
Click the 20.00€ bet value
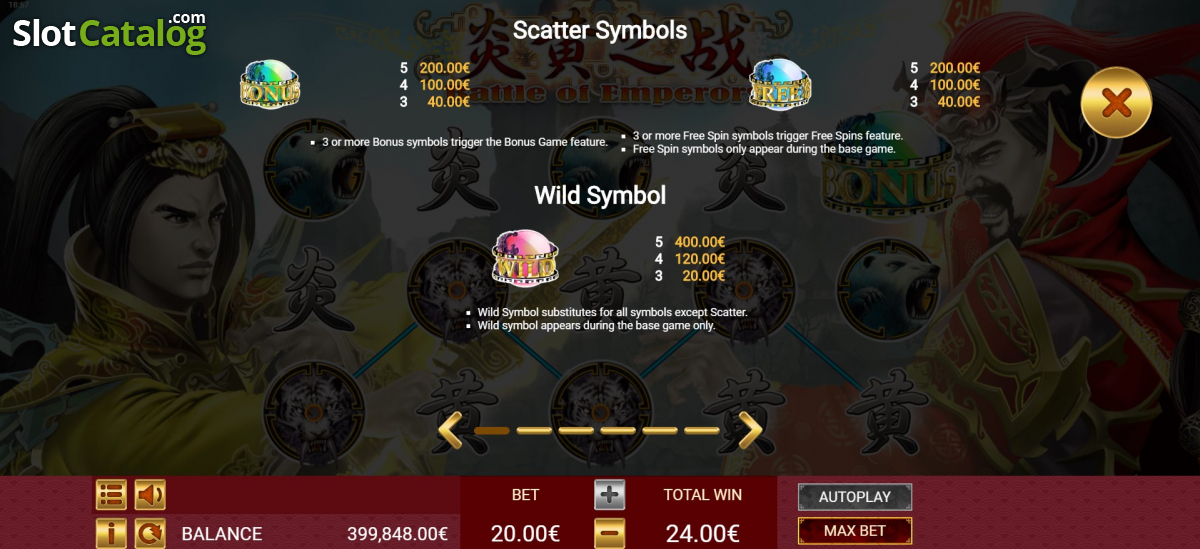(525, 534)
